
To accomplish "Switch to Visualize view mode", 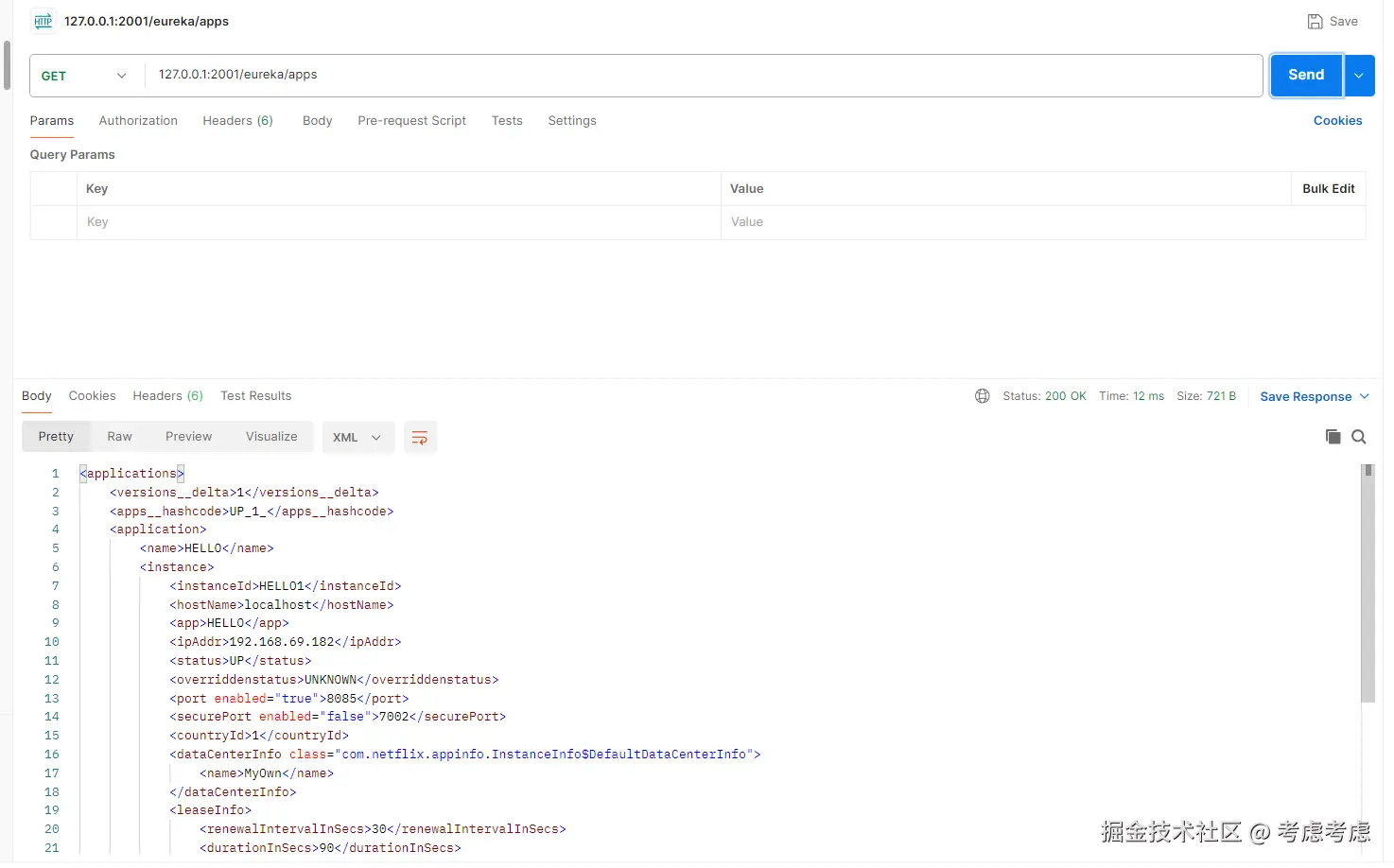I will tap(271, 437).
